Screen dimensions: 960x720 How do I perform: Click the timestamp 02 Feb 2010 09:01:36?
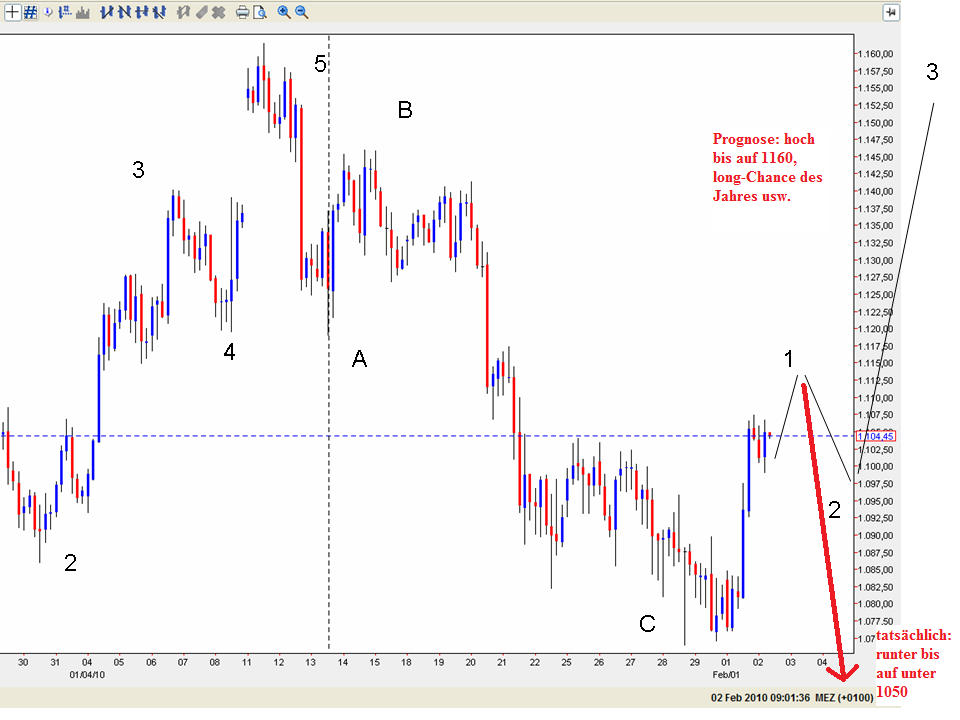[x=760, y=697]
